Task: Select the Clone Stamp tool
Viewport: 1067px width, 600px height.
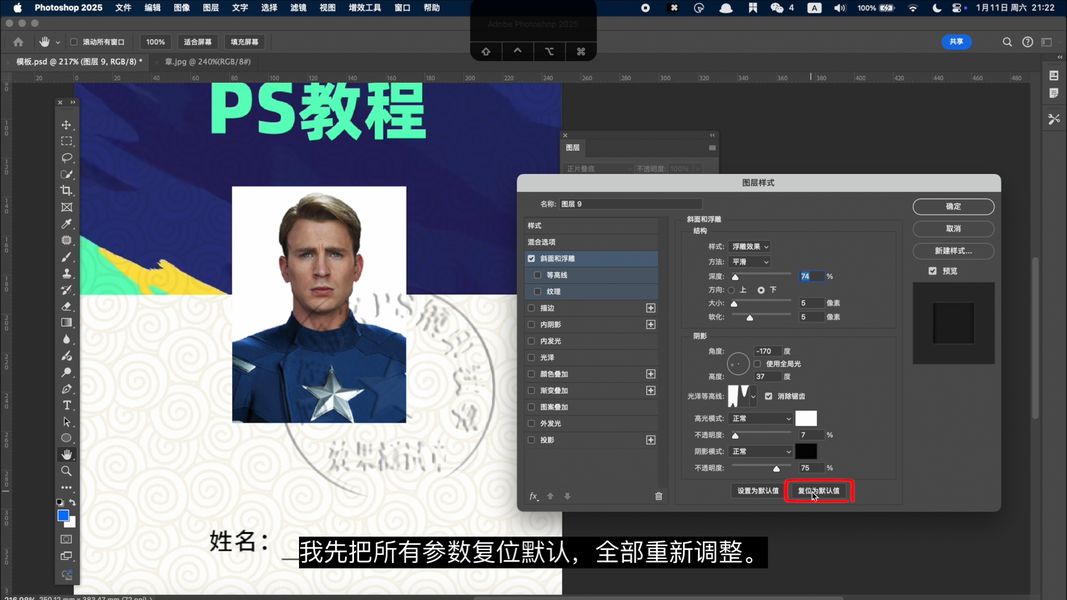Action: pos(66,273)
